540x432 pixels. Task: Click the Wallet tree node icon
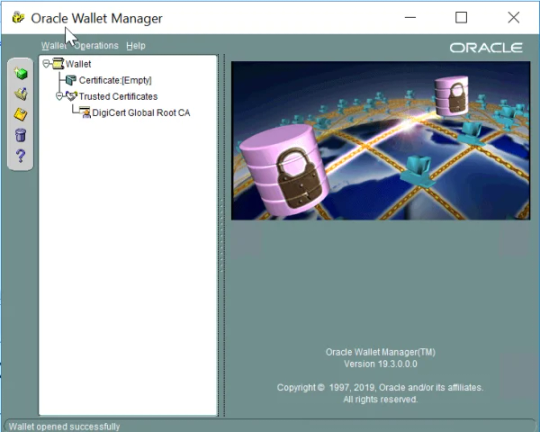[58, 64]
